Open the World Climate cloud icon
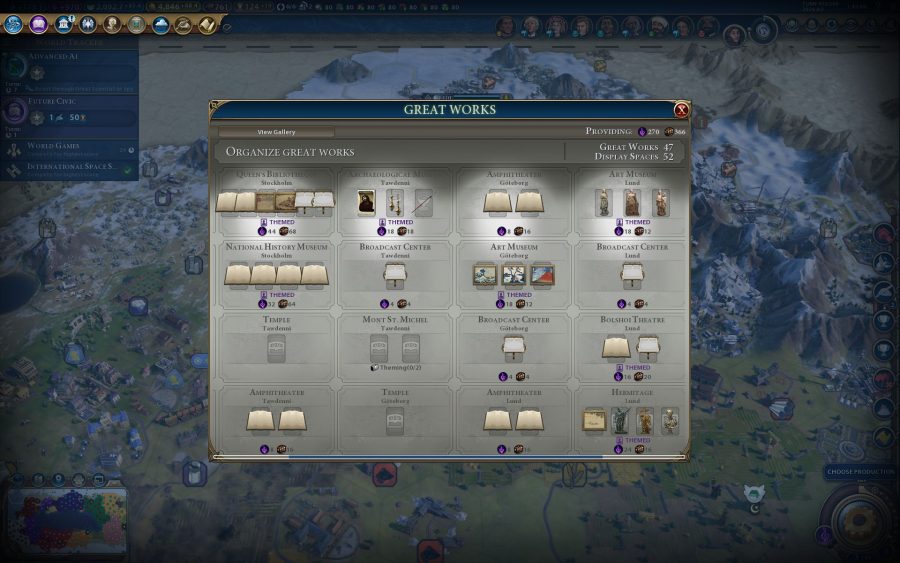The height and width of the screenshot is (563, 900). click(161, 25)
